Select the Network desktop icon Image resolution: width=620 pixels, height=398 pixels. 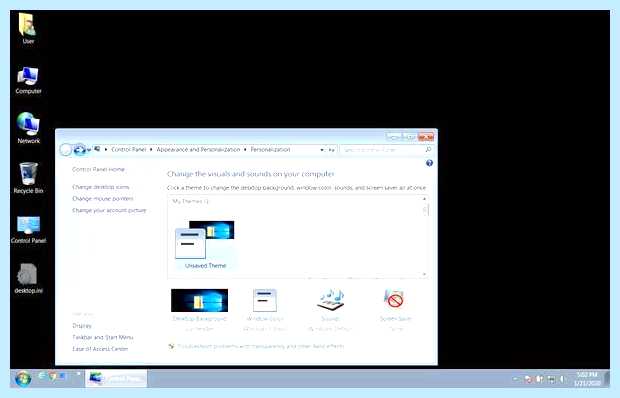(x=28, y=128)
